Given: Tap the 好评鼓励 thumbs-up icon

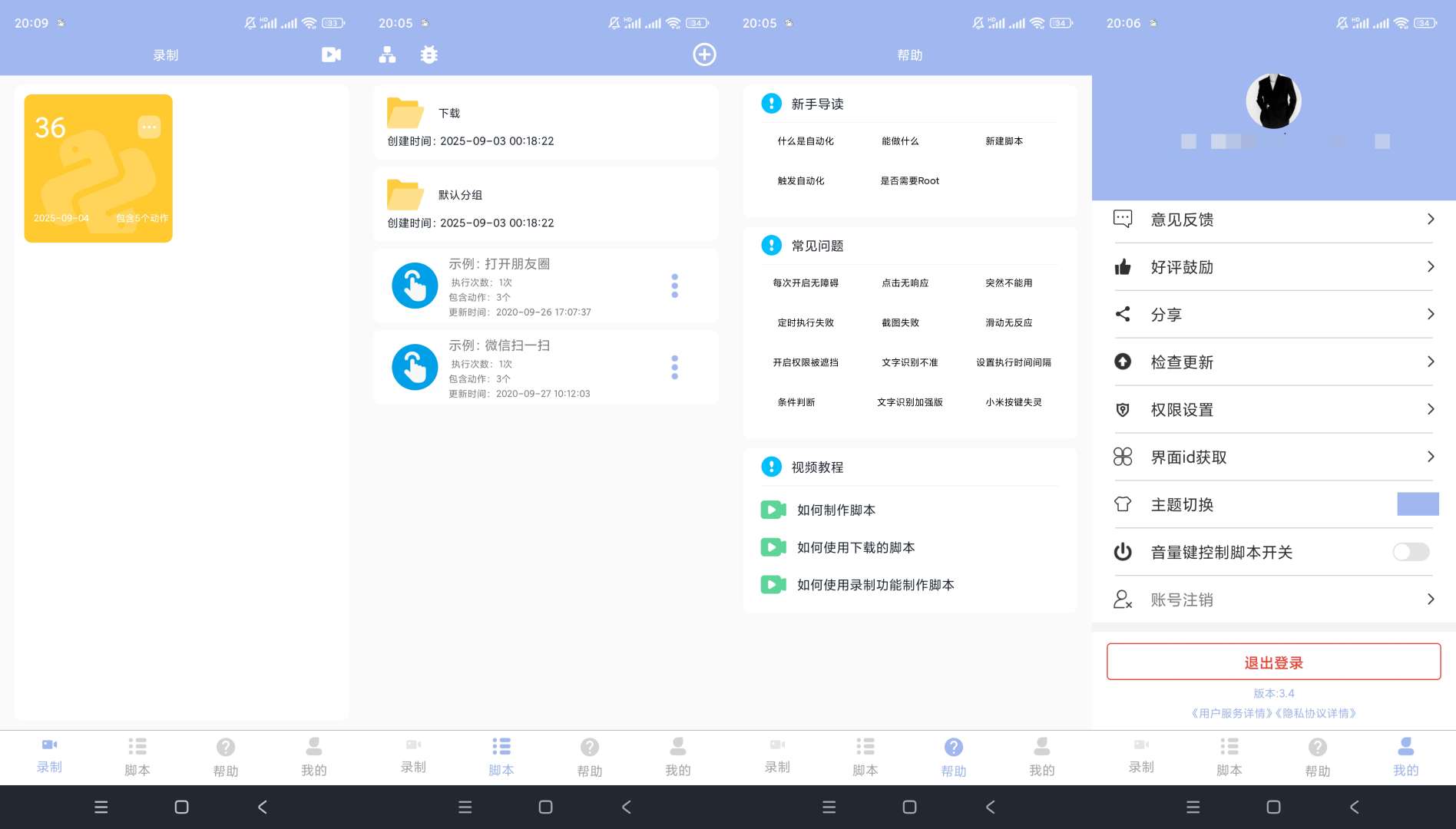Looking at the screenshot, I should click(1123, 267).
